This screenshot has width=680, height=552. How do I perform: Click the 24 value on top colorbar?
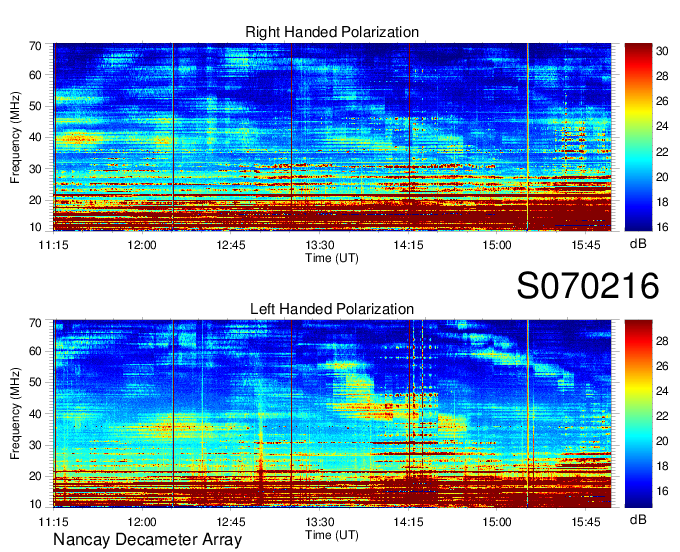(662, 126)
